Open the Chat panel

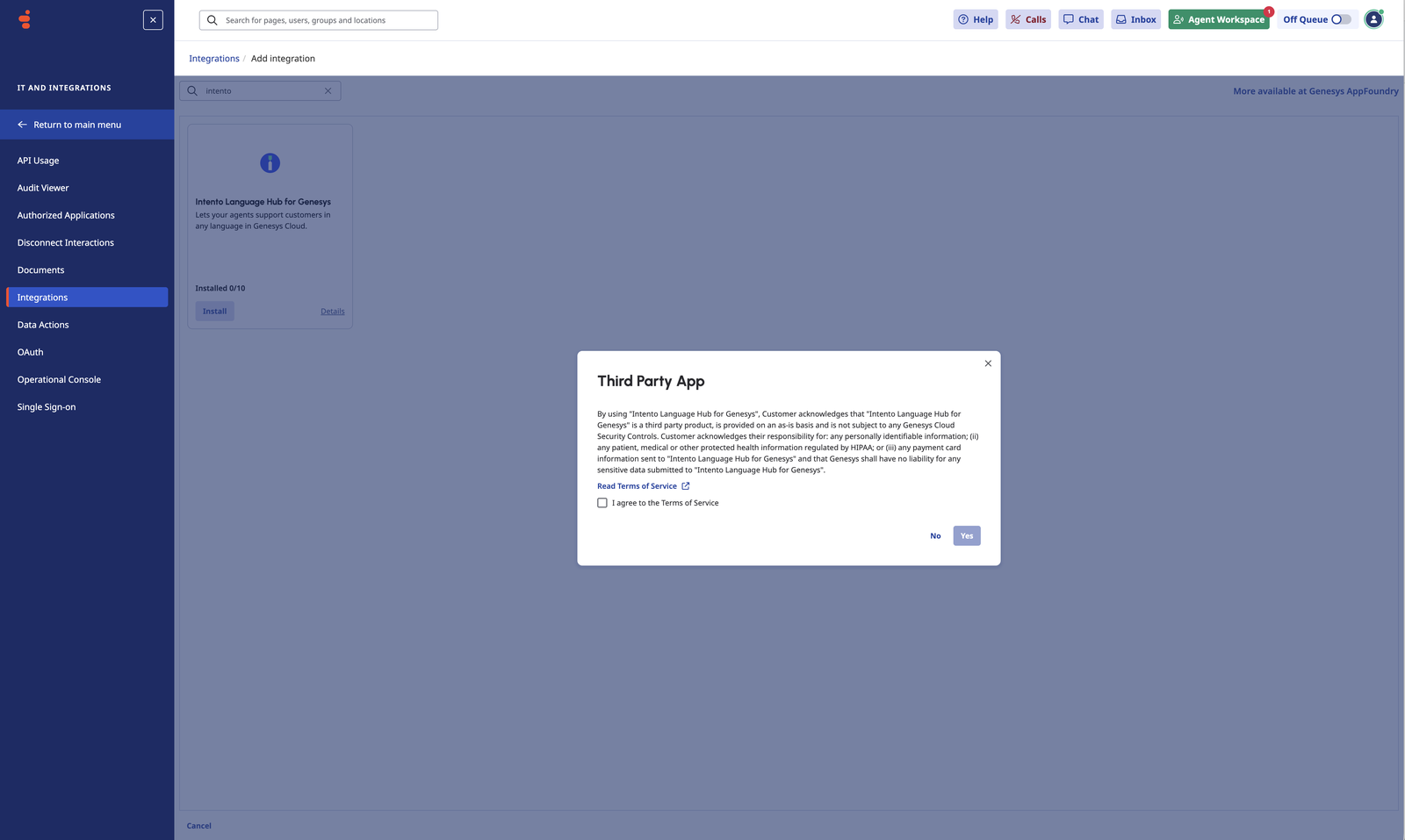1081,19
